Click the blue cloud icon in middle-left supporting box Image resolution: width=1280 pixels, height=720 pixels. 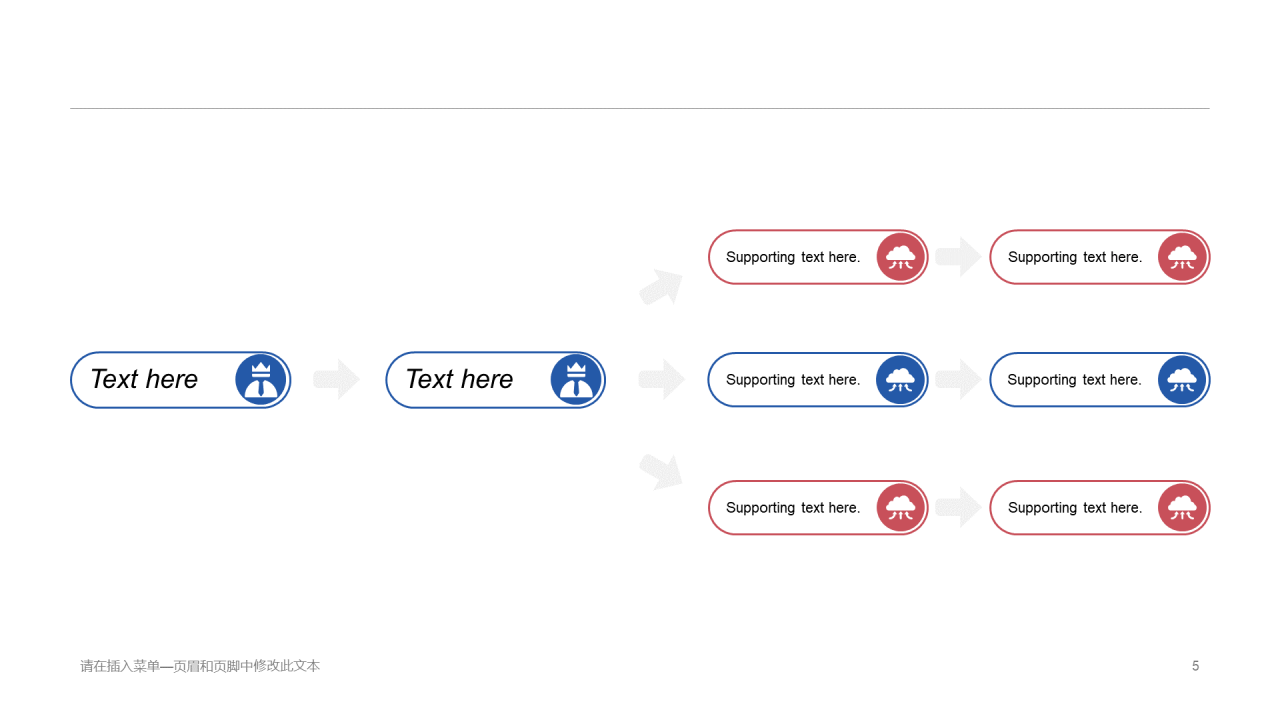coord(901,380)
